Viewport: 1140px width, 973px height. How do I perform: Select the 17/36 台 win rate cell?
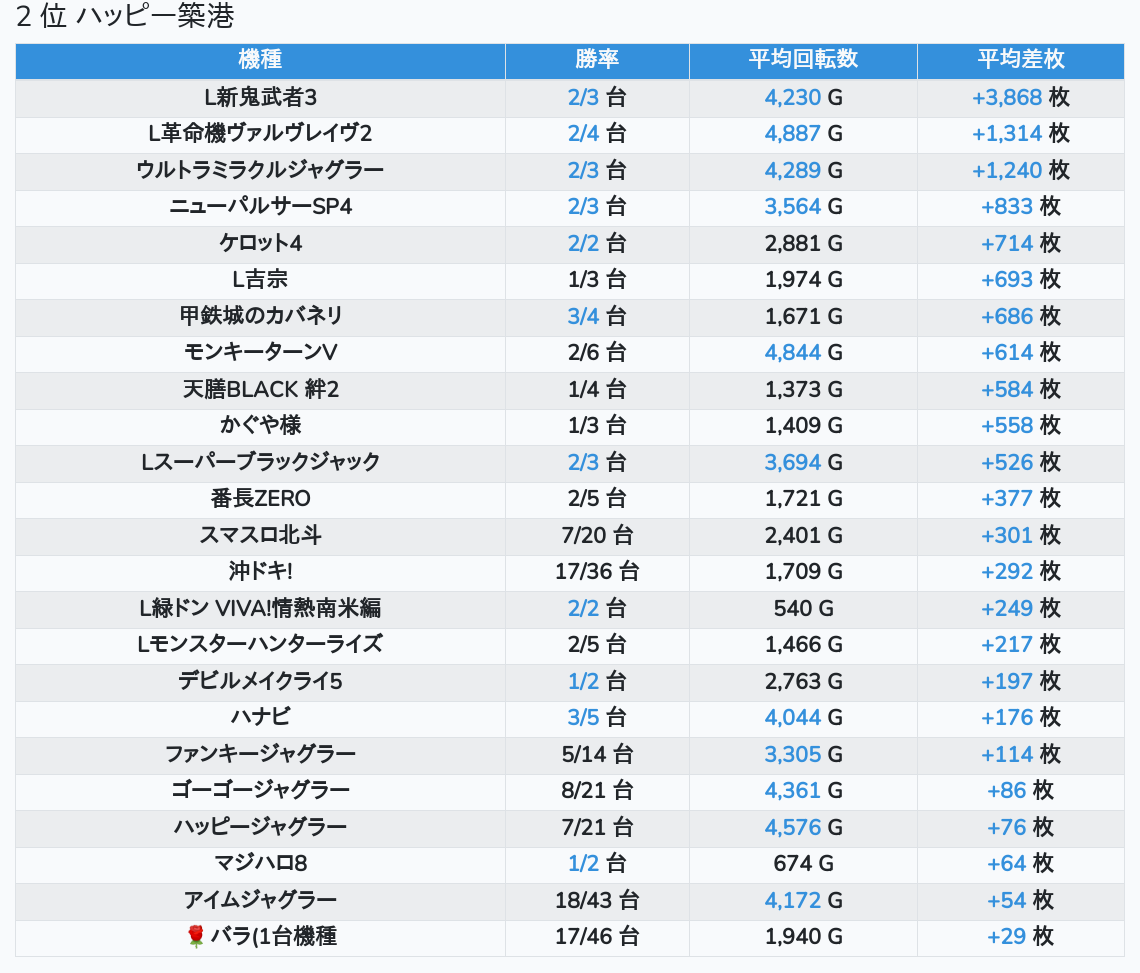click(597, 572)
